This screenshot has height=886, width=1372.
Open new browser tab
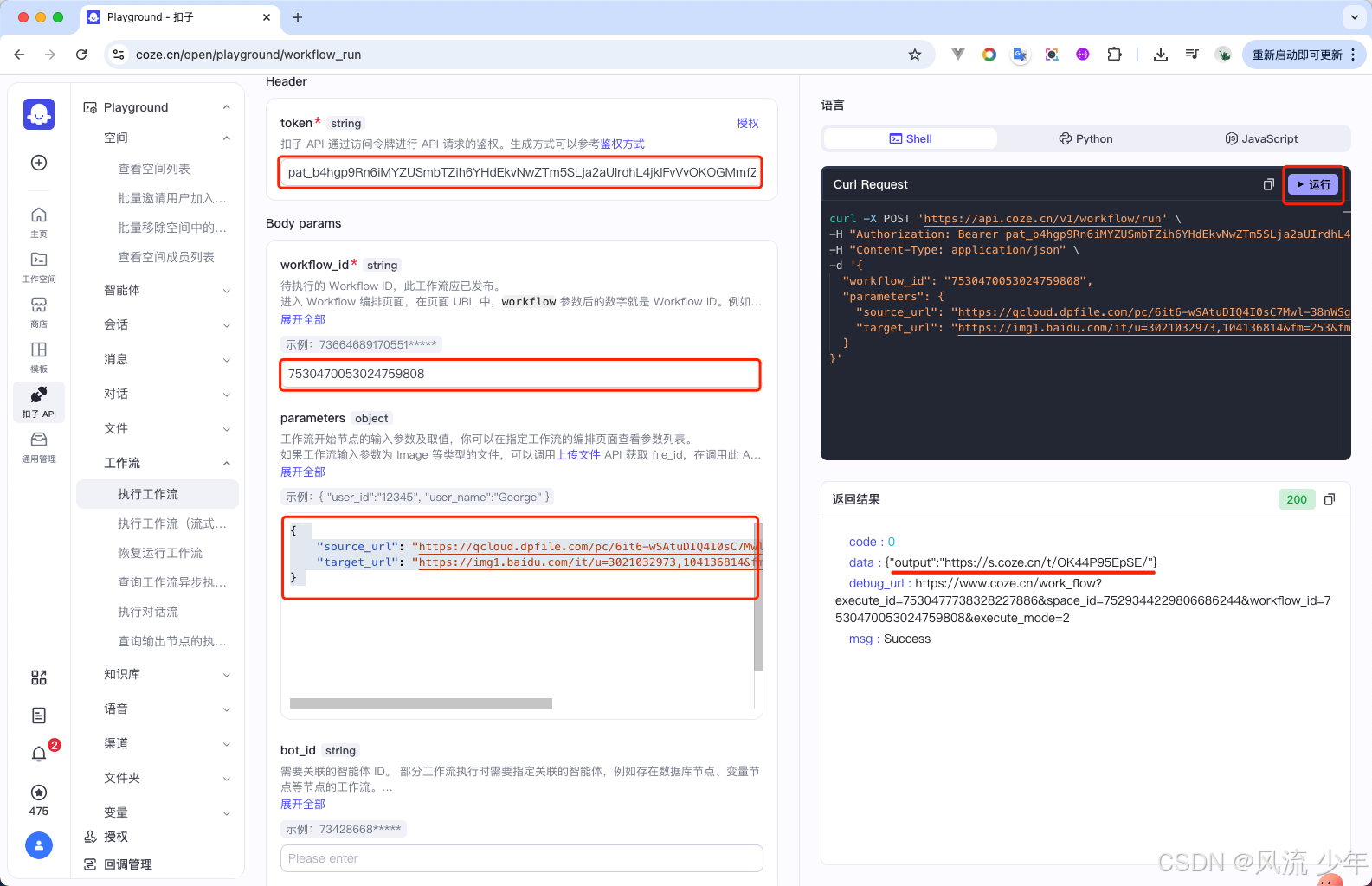[298, 17]
